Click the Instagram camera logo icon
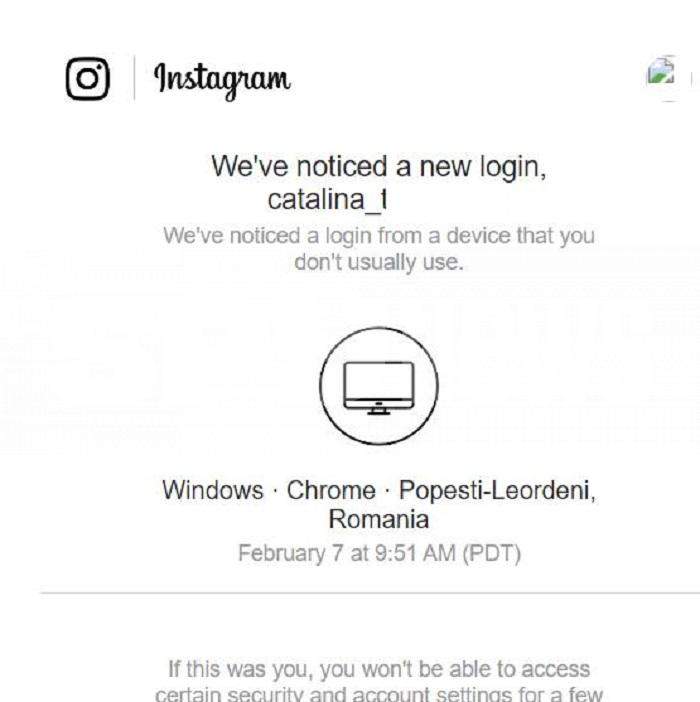This screenshot has height=702, width=700. 87,78
